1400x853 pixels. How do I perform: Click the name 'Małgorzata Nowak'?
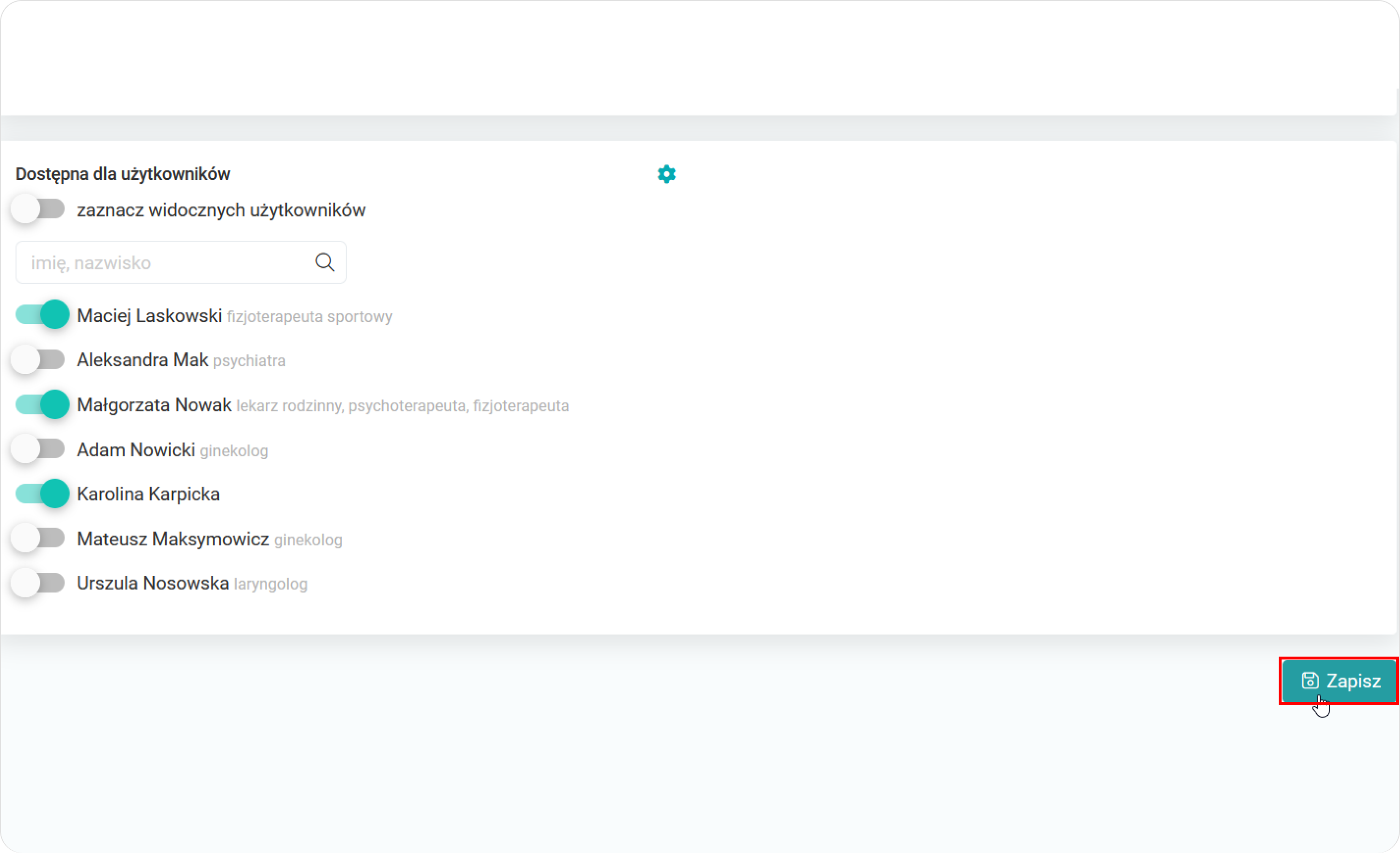click(x=154, y=405)
